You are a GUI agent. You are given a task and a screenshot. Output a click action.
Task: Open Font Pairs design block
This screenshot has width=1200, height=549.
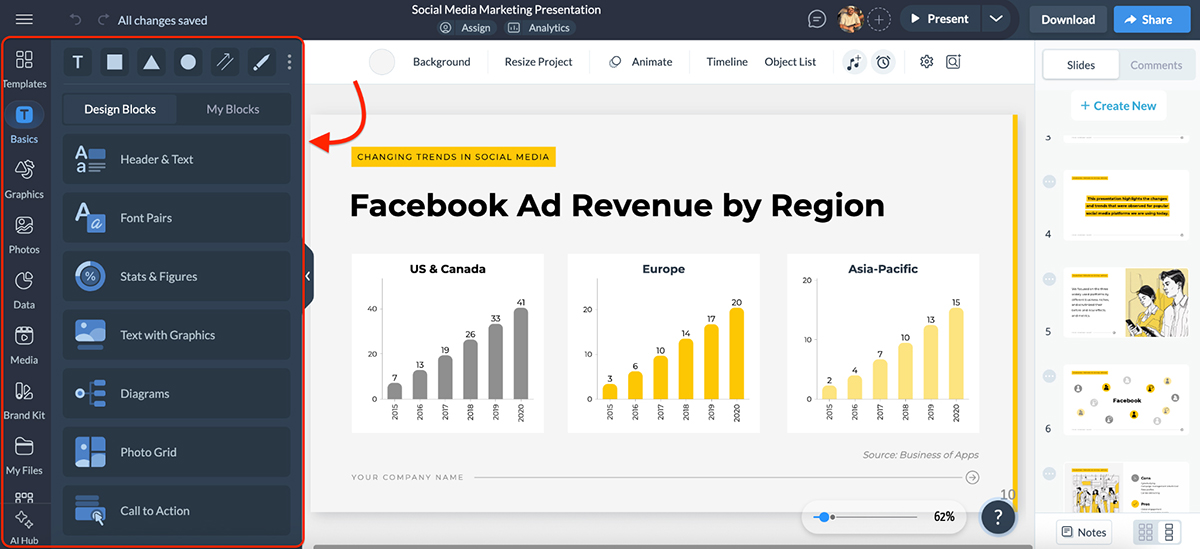(177, 218)
